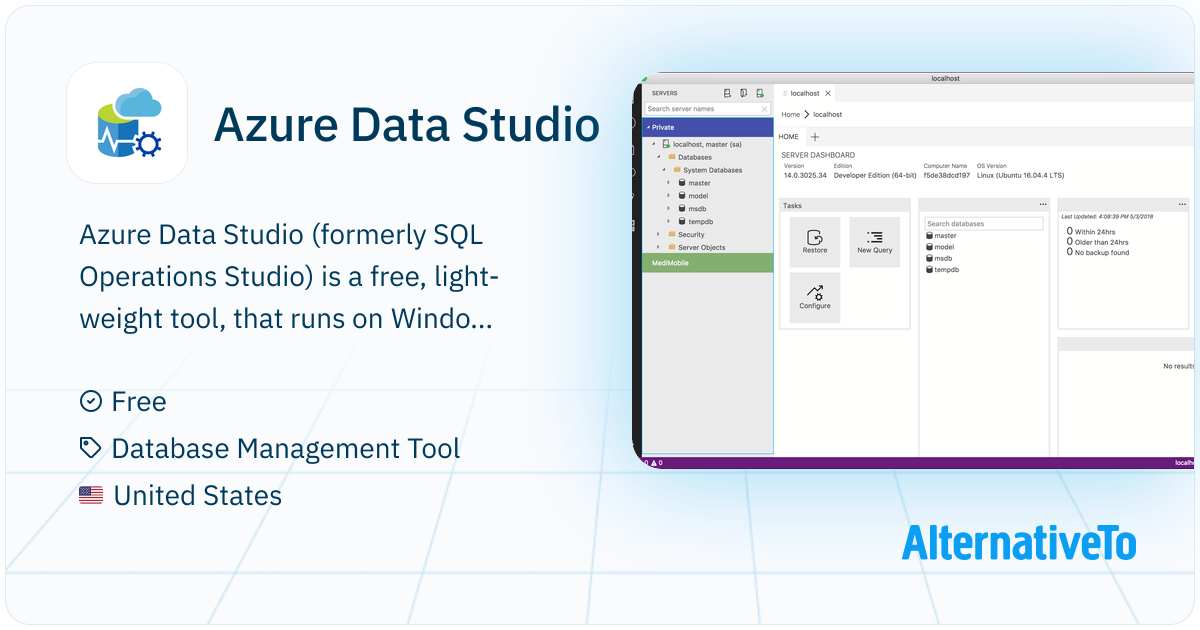1200x630 pixels.
Task: Click computer name f5de38dcd197
Action: (x=947, y=175)
